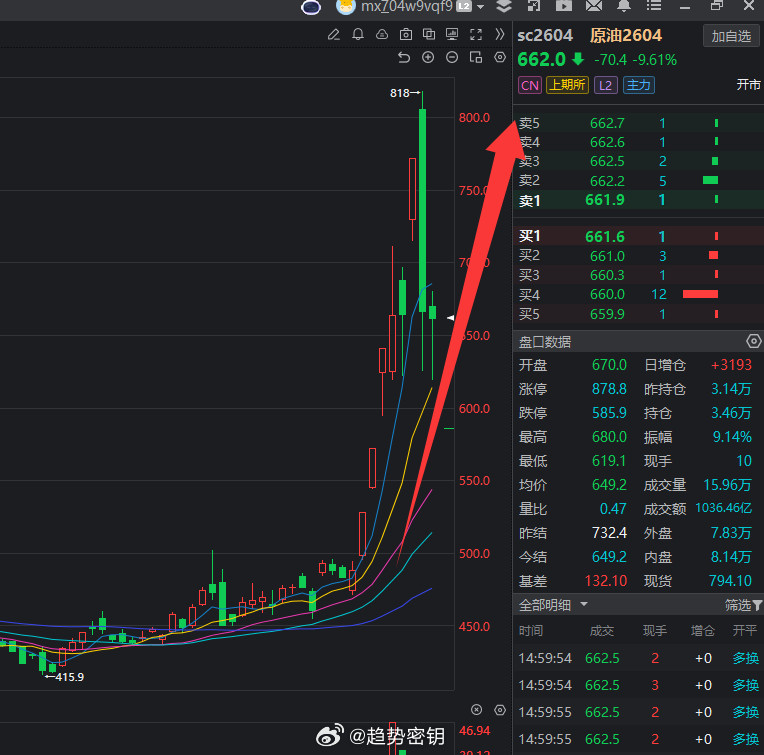Open chart settings hexagon icon

point(500,58)
